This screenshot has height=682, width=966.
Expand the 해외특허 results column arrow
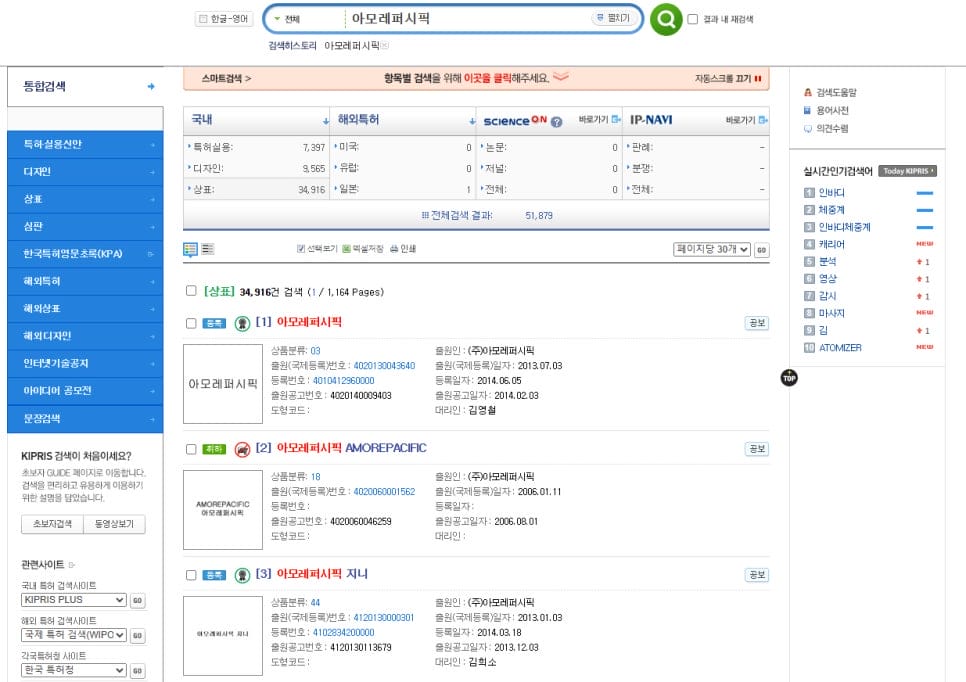pos(472,121)
